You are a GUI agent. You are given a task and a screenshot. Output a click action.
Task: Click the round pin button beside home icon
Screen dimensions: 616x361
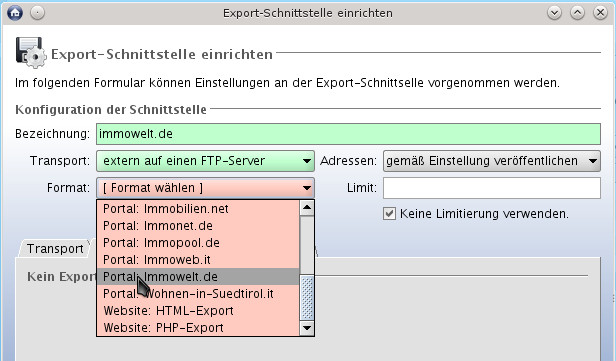38,13
